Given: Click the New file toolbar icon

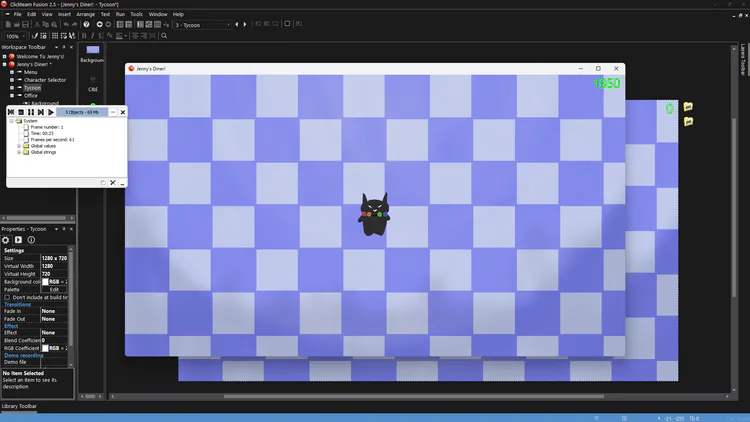Looking at the screenshot, I should coord(8,24).
